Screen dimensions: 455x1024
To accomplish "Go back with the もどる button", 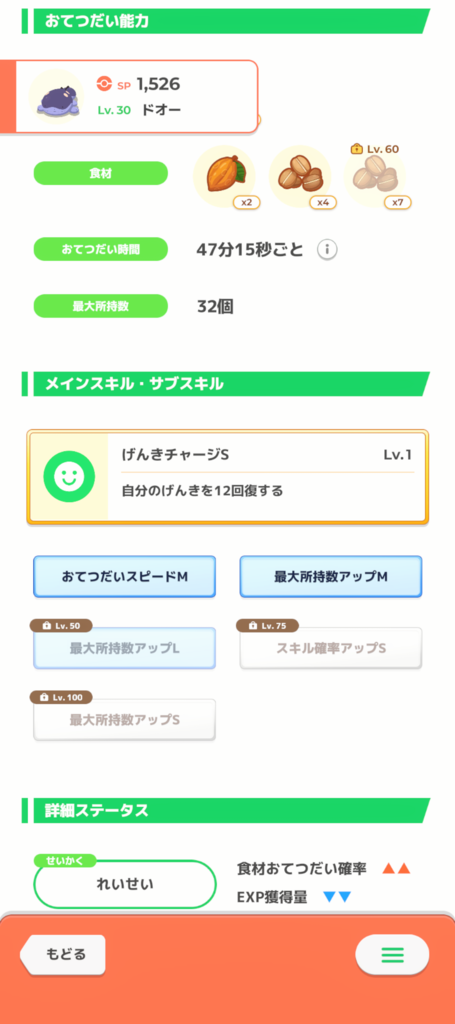I will 63,954.
